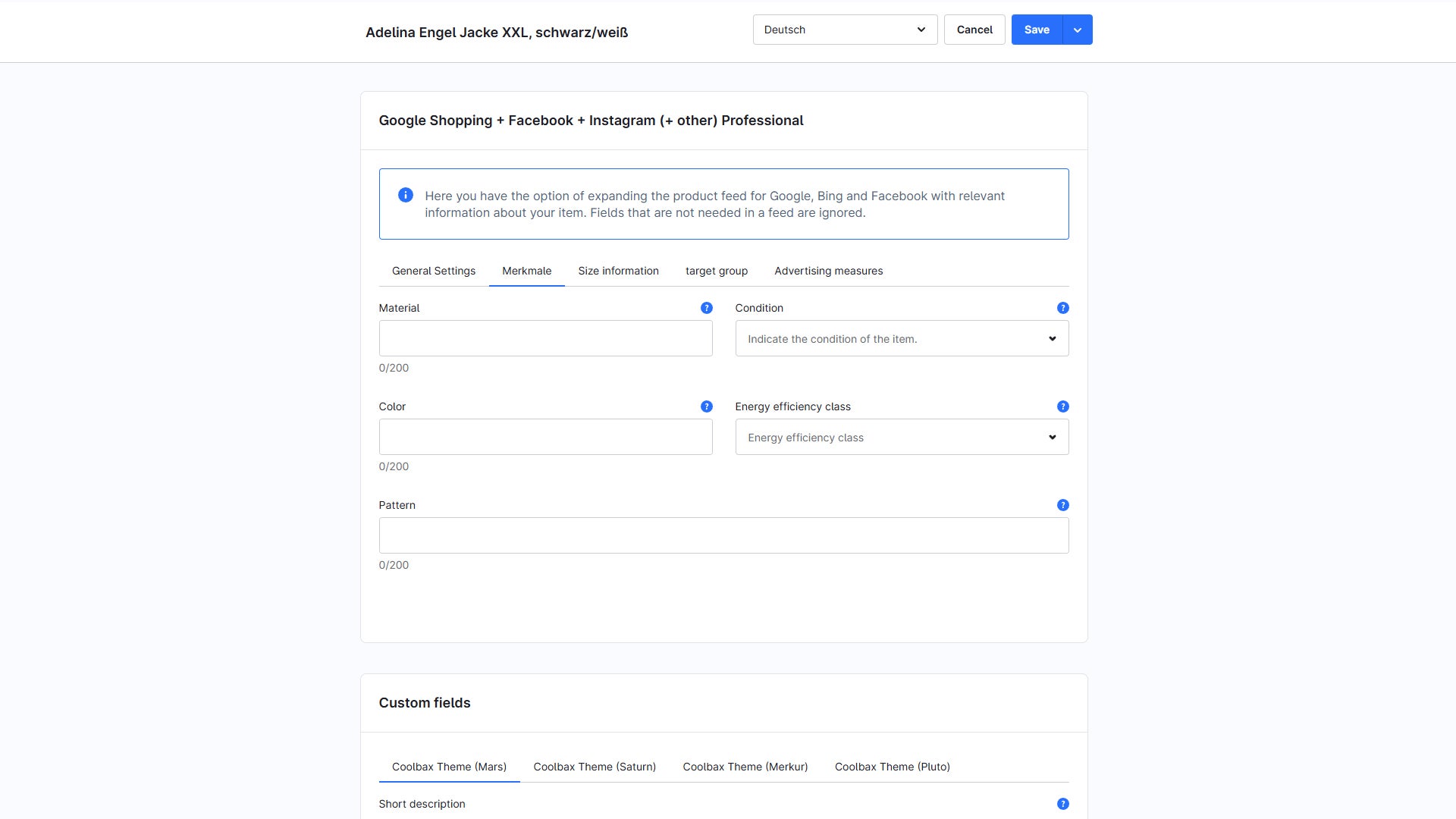This screenshot has height=819, width=1456.
Task: Open the Condition field help icon
Action: click(x=1062, y=308)
